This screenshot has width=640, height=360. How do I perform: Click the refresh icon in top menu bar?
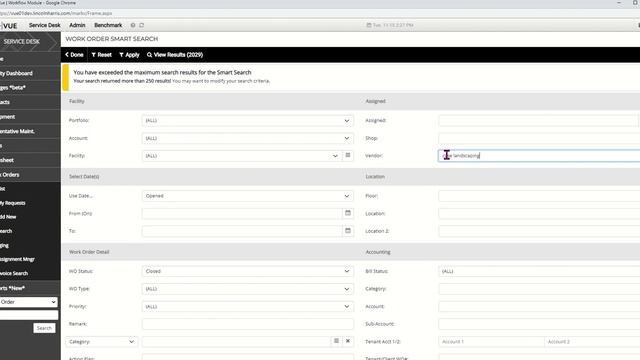(142, 25)
